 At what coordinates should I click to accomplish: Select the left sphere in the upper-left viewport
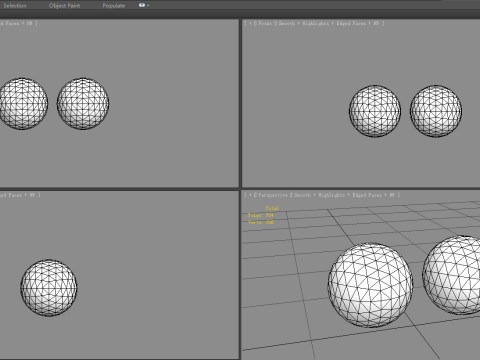[23, 104]
